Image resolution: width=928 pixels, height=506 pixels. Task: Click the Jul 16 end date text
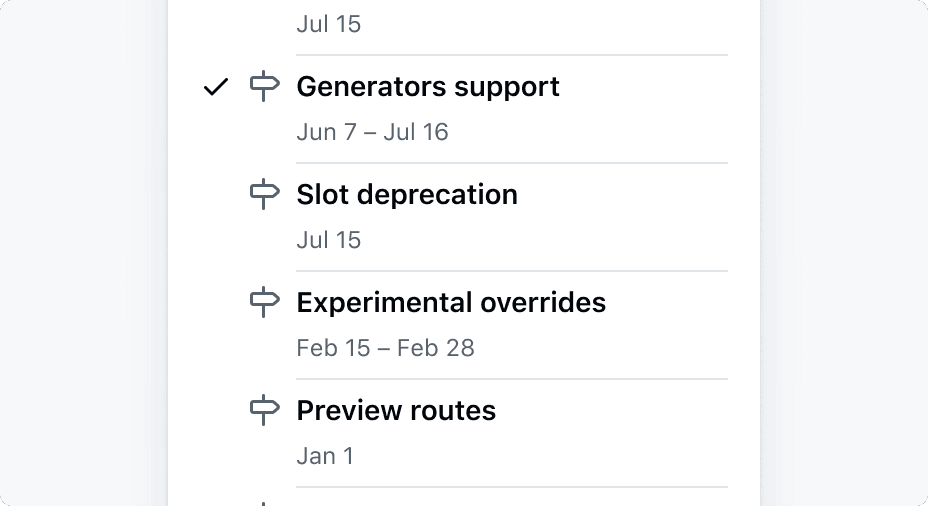click(416, 132)
